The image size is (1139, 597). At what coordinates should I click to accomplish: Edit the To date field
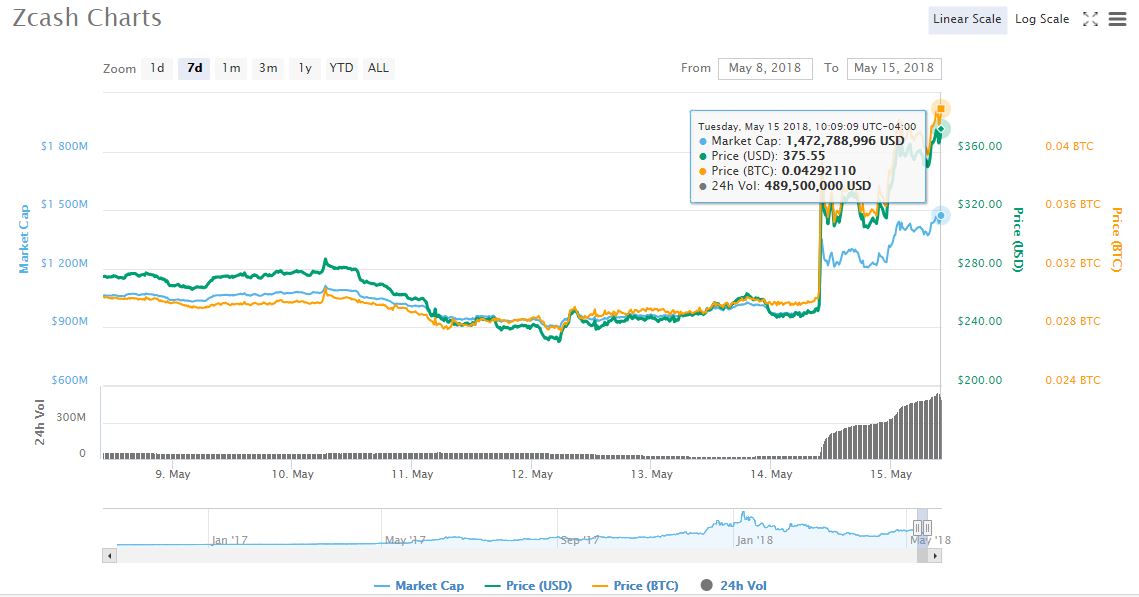894,68
